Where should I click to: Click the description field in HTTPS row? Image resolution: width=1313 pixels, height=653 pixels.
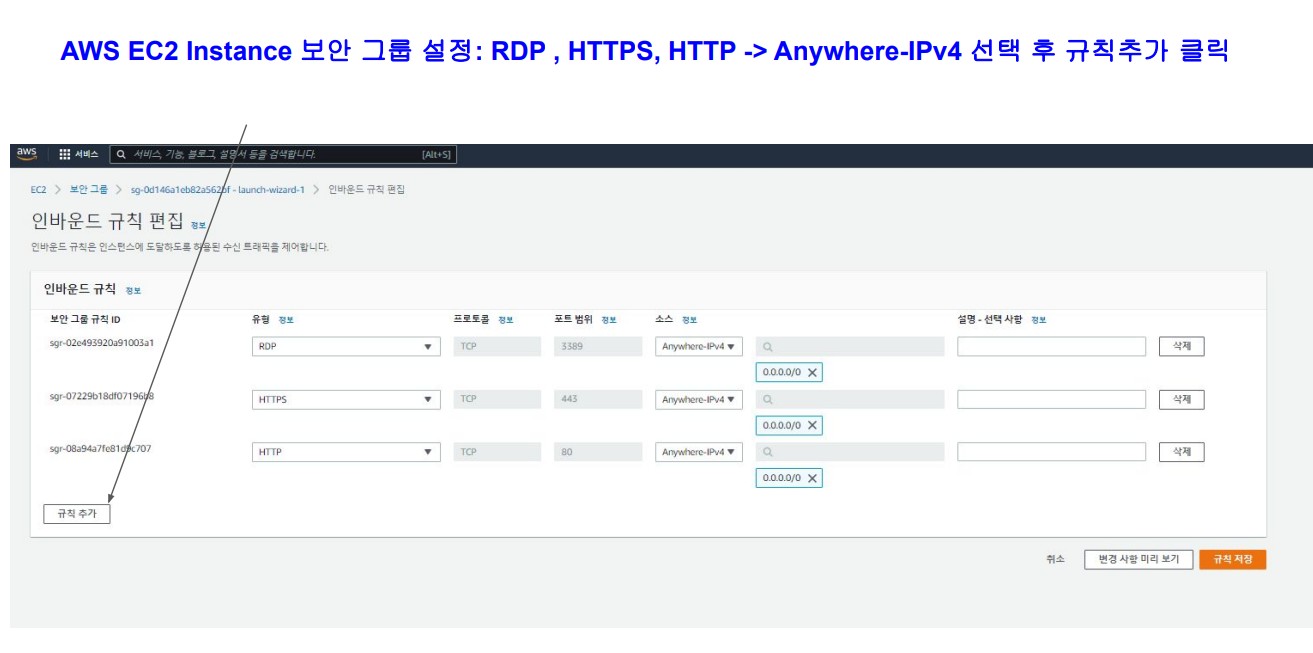point(1051,399)
